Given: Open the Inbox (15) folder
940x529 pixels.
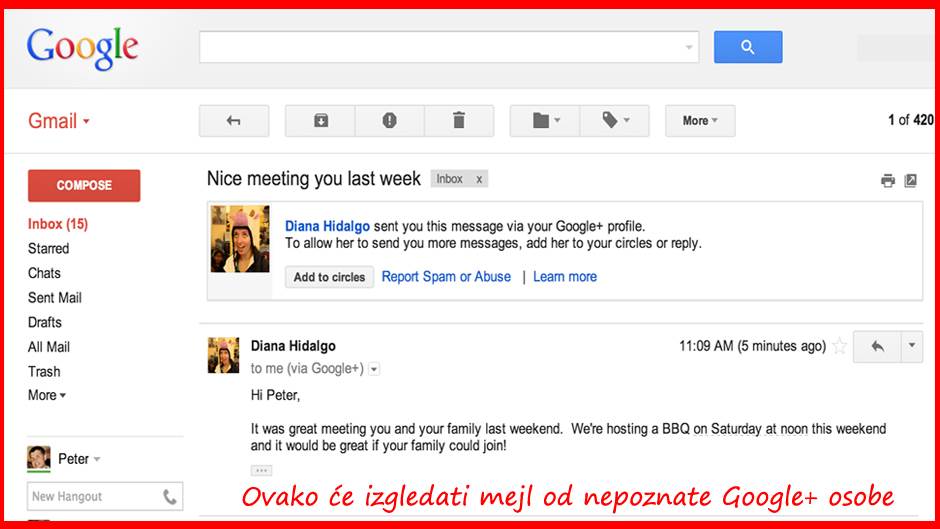Looking at the screenshot, I should coord(58,224).
